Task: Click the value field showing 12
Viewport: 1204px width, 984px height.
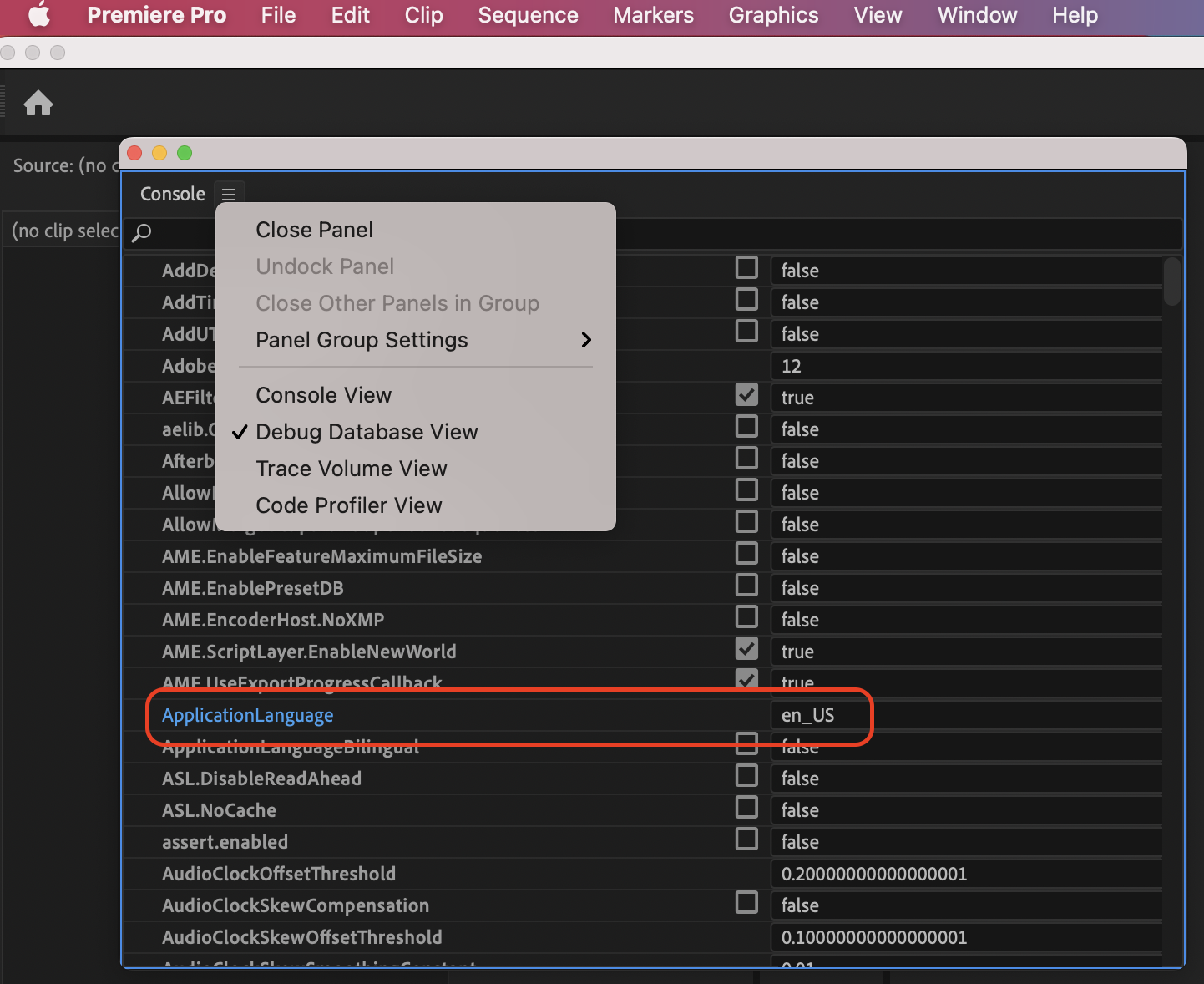Action: [966, 366]
